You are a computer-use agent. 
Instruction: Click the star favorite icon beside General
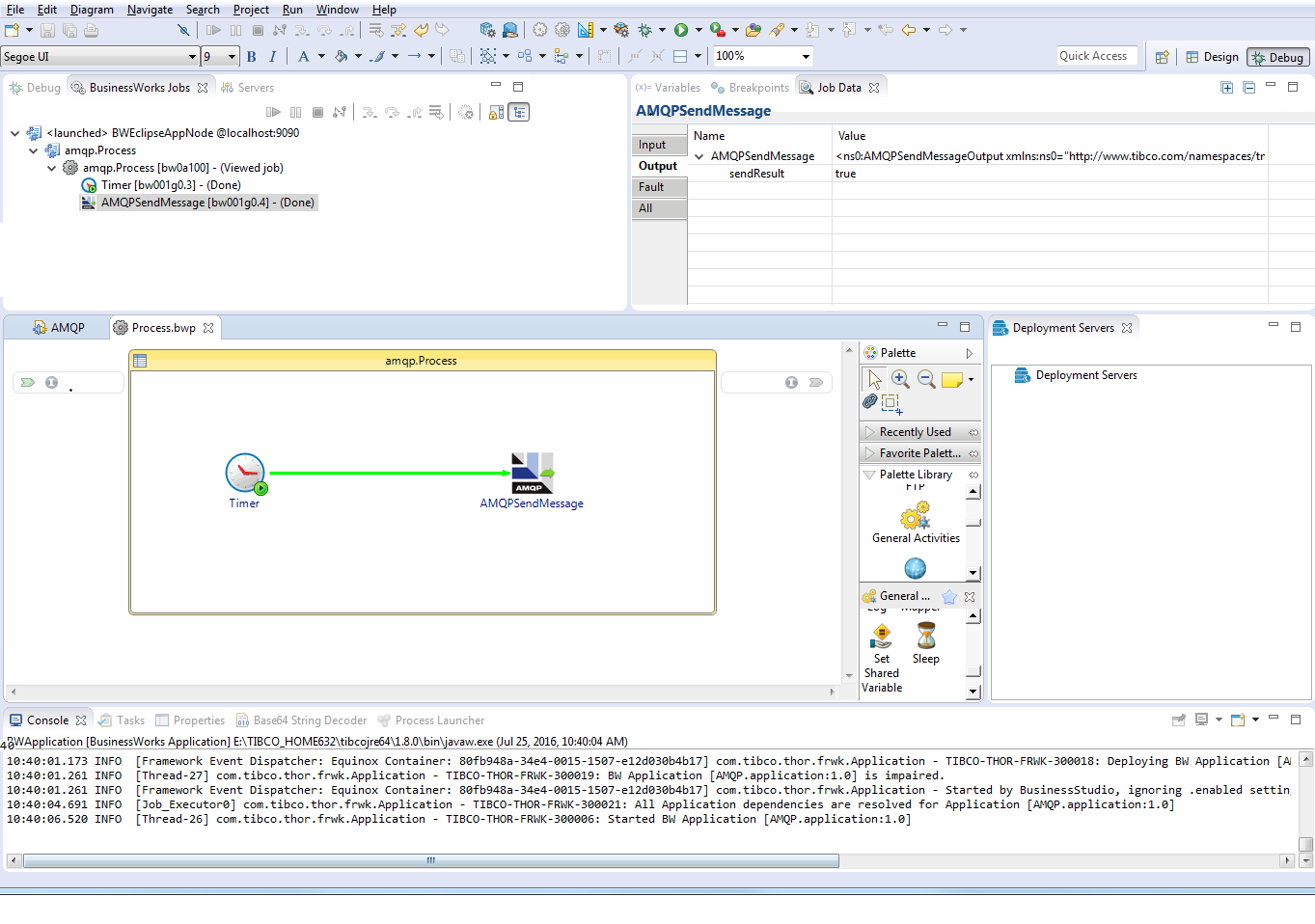pos(949,597)
